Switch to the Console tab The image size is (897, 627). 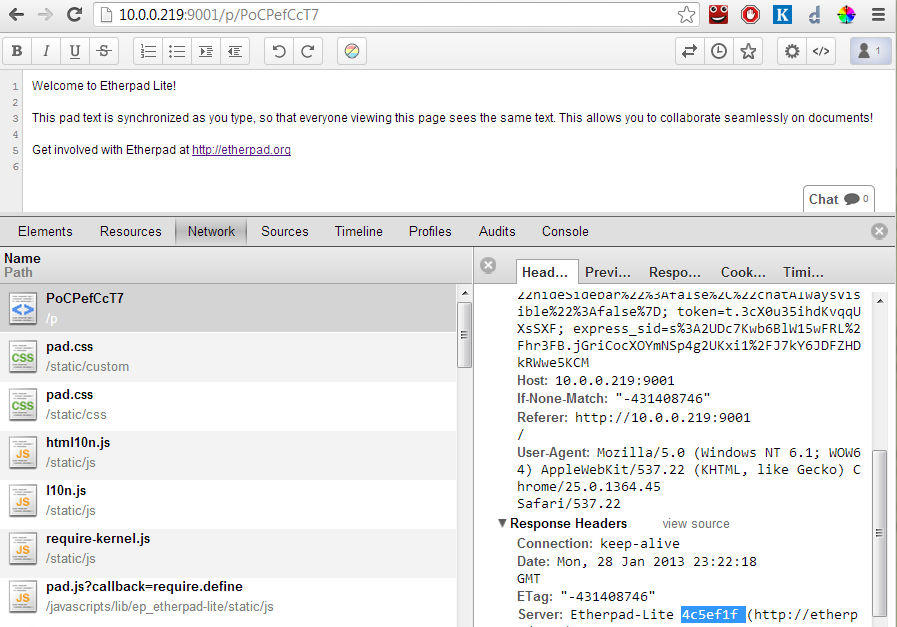pos(565,231)
